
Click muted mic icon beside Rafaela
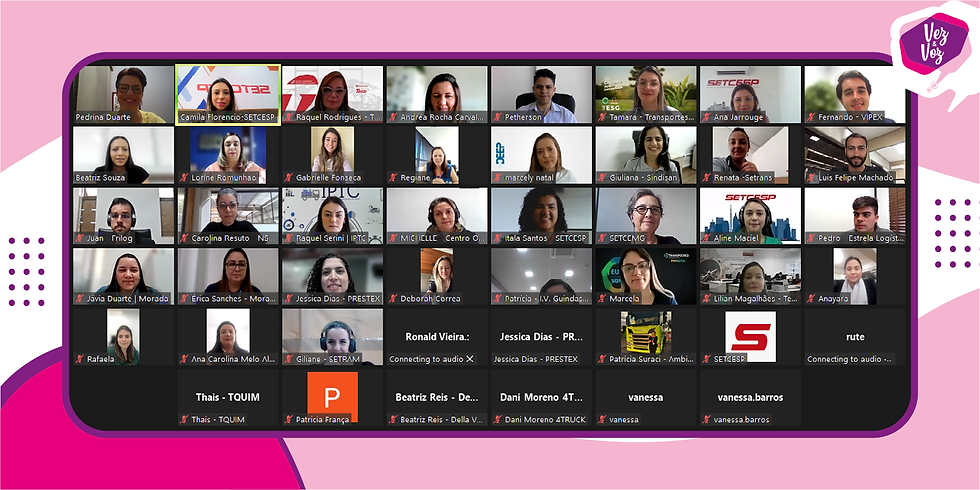(x=79, y=359)
